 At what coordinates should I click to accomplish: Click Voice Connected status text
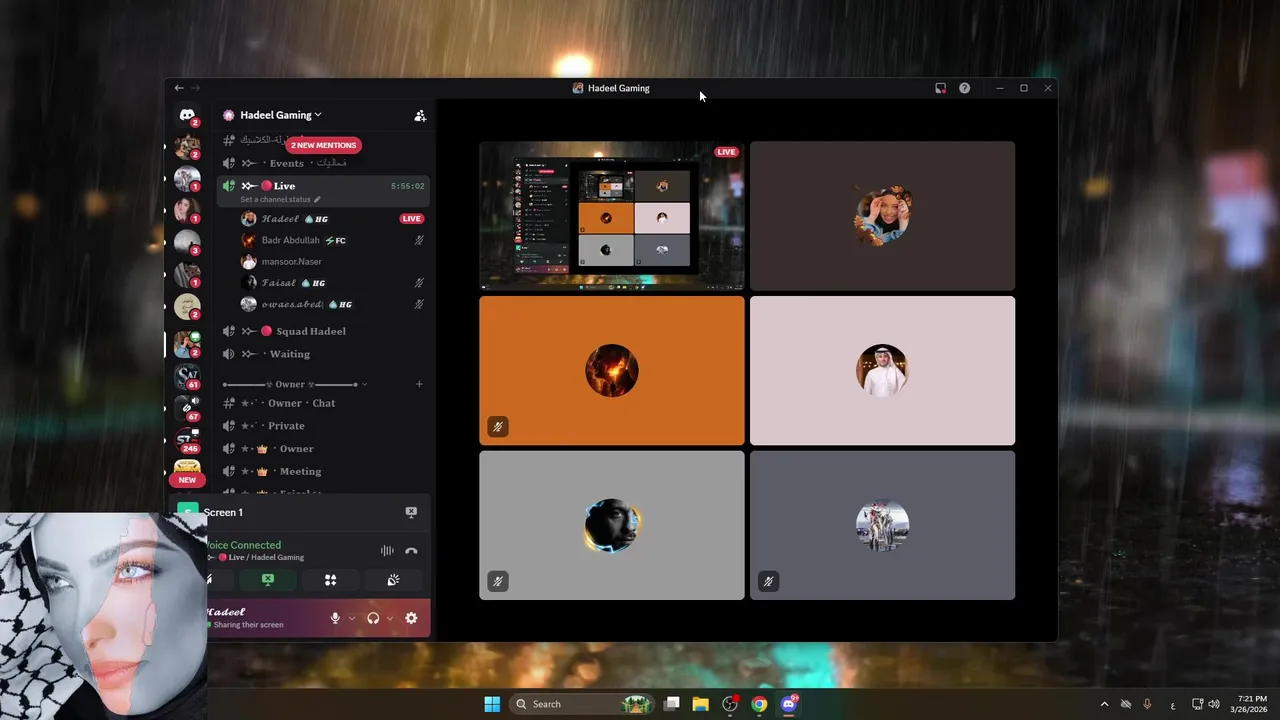[244, 545]
